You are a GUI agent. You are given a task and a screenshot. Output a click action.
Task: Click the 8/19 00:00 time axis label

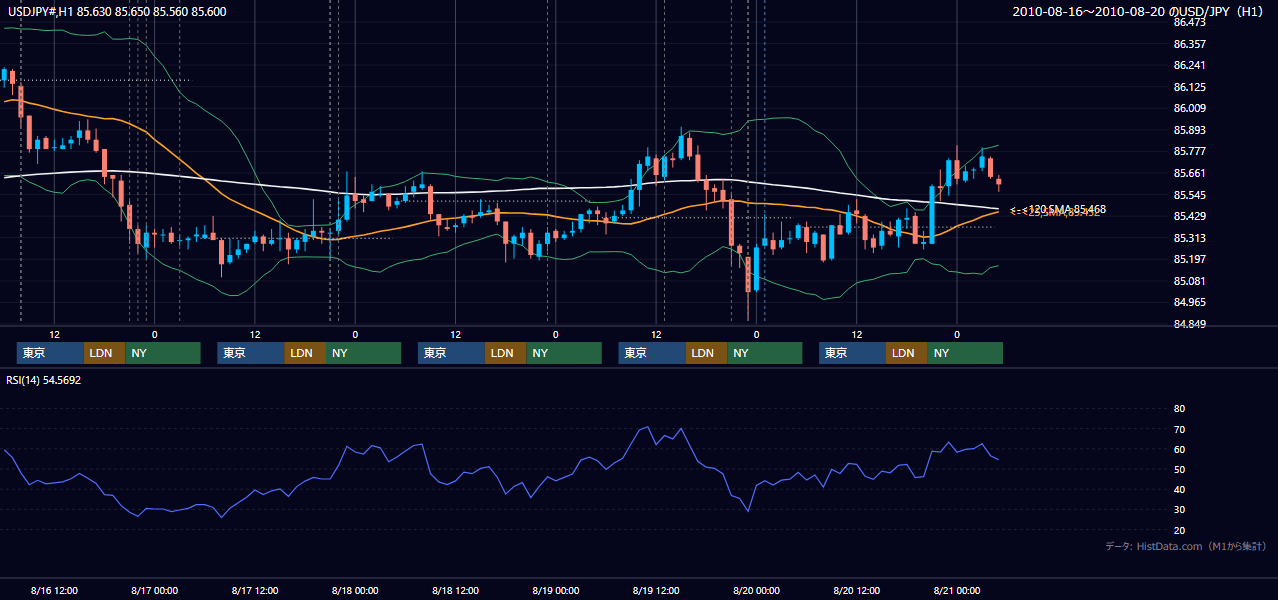click(555, 590)
